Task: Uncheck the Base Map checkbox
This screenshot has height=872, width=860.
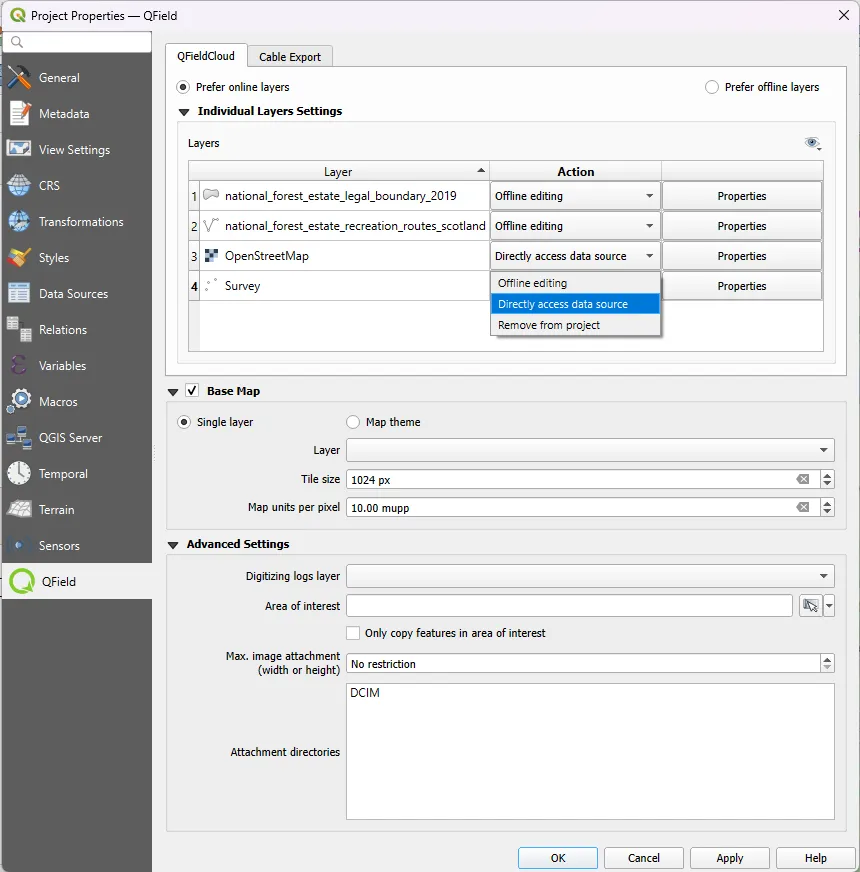Action: pos(192,390)
